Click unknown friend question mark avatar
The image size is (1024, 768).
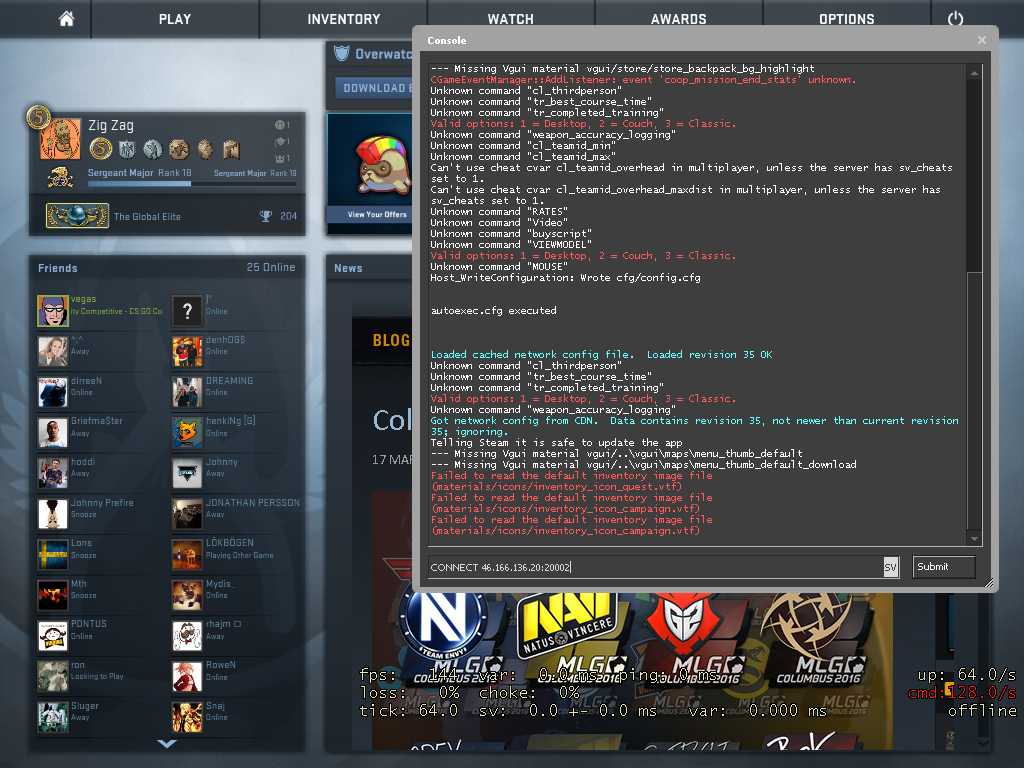[x=187, y=311]
